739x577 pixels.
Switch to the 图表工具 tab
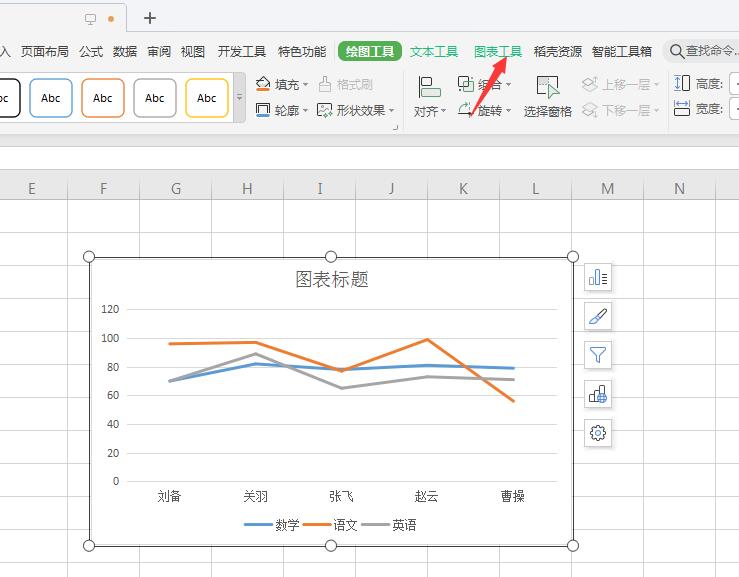498,51
